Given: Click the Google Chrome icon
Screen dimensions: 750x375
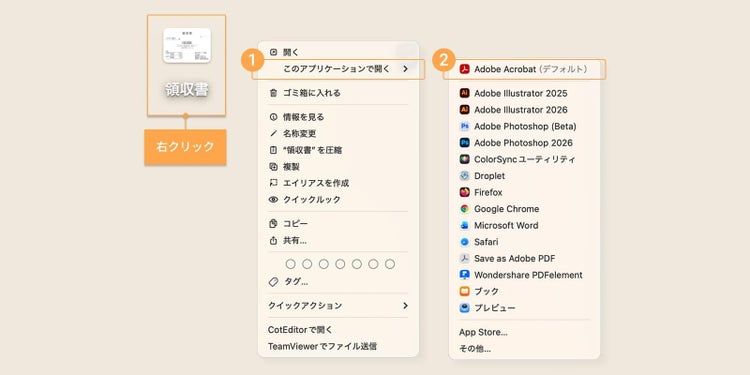Looking at the screenshot, I should tap(464, 209).
